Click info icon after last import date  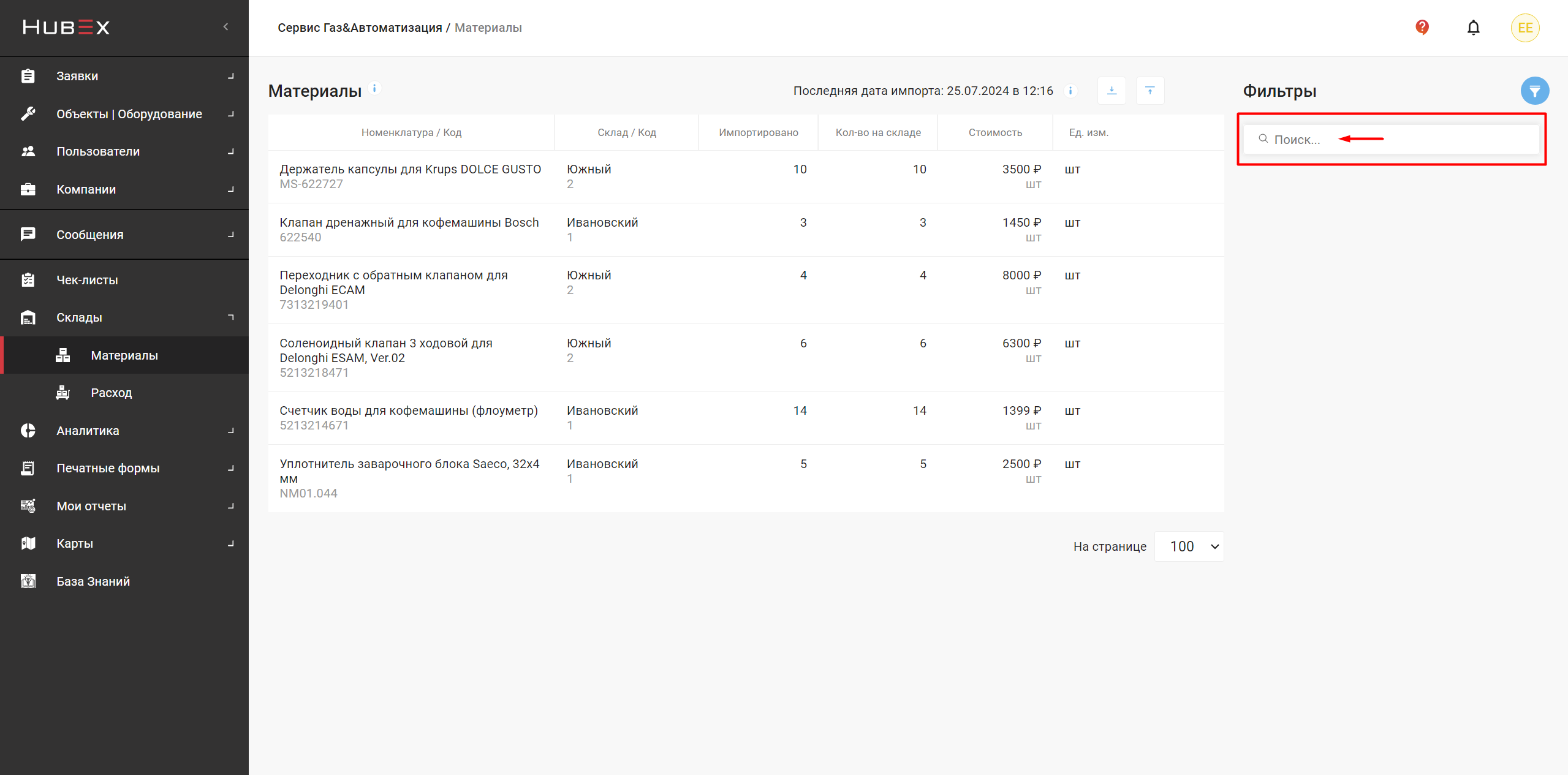coord(1070,91)
